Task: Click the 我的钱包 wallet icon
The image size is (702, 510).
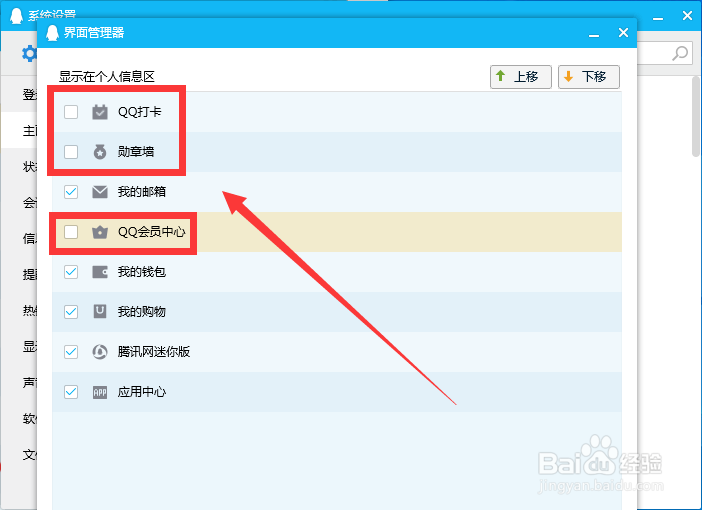Action: [x=100, y=272]
